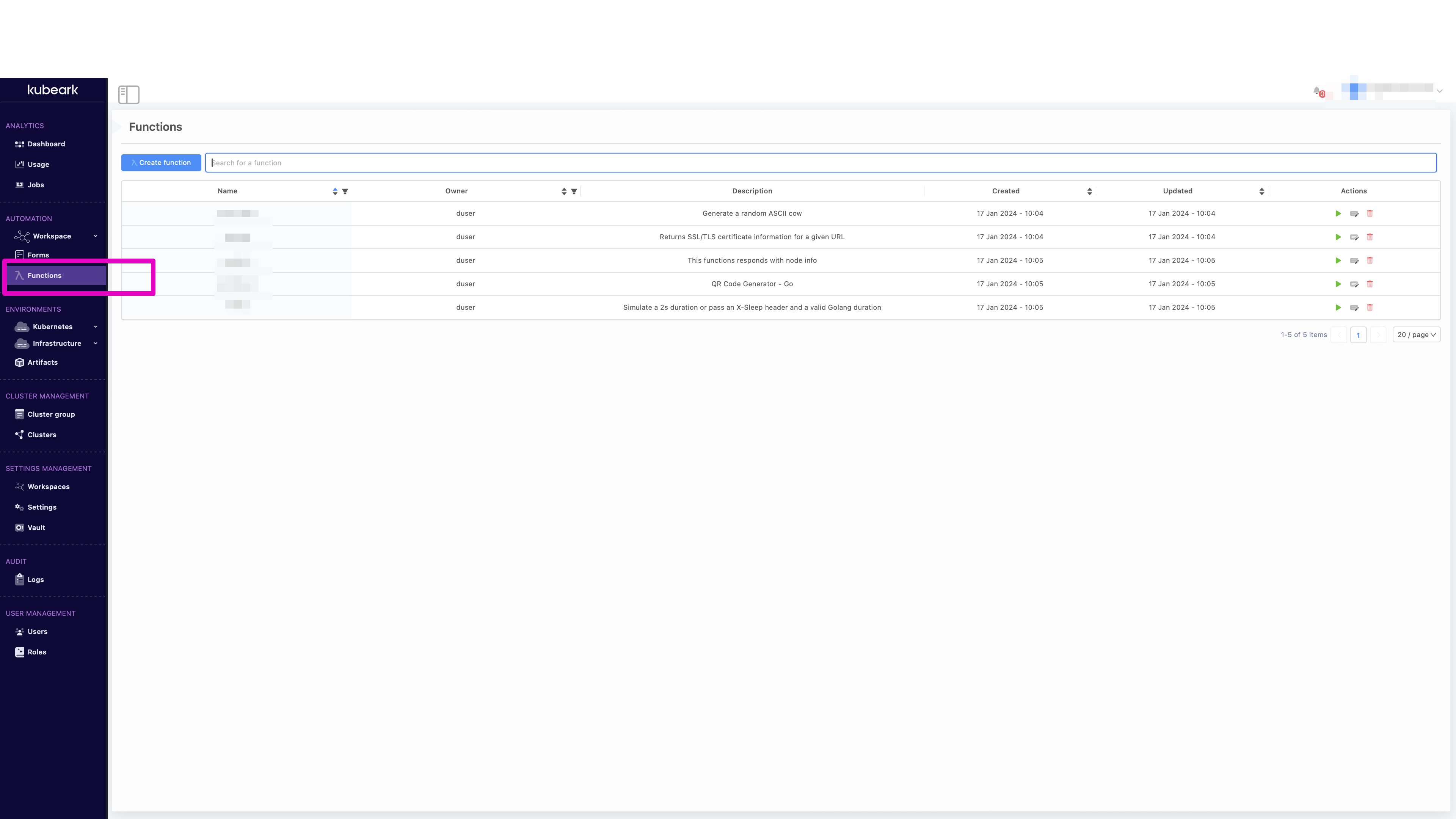Viewport: 1456px width, 819px height.
Task: Expand the Workspace sidebar menu
Action: tap(96, 236)
